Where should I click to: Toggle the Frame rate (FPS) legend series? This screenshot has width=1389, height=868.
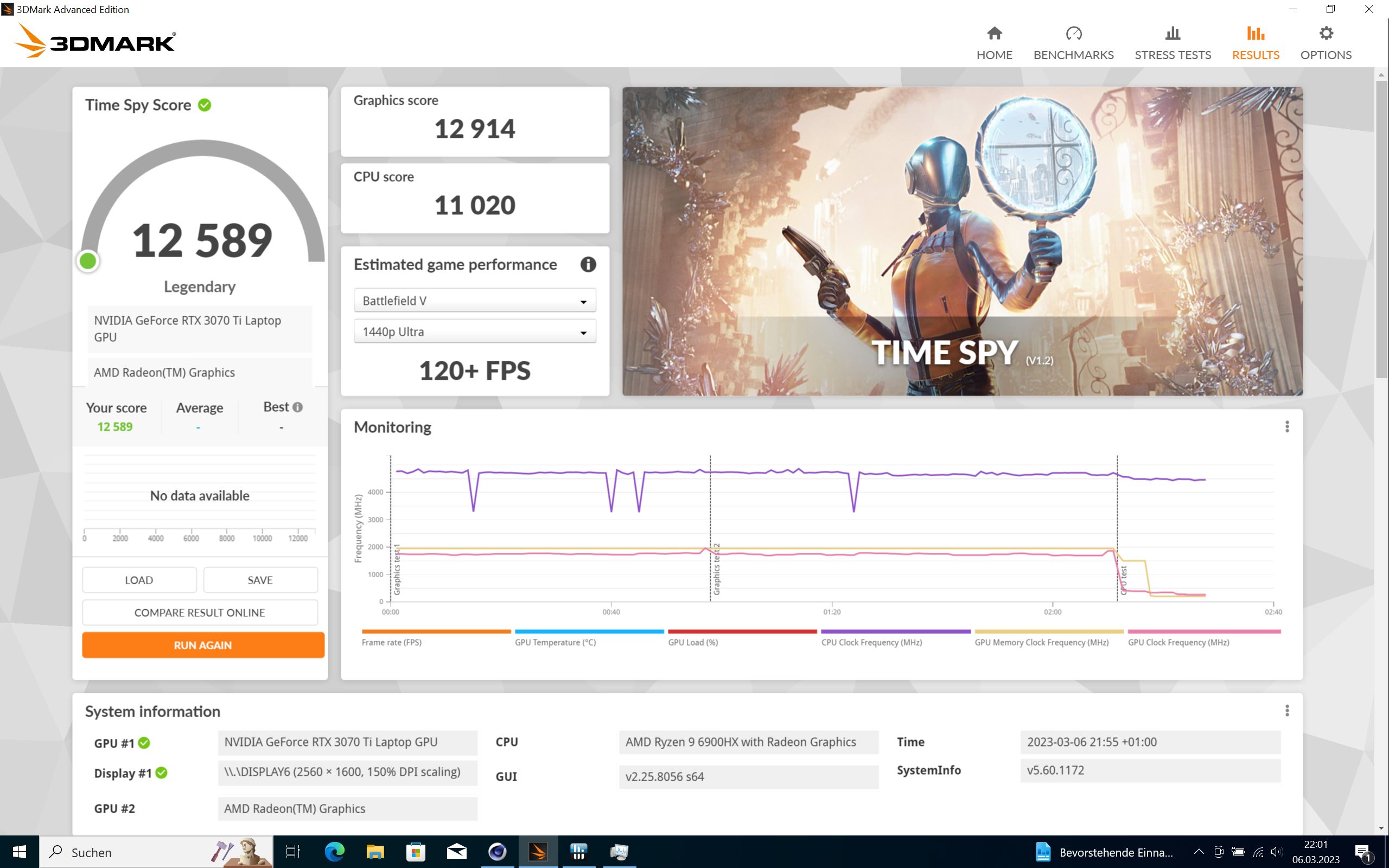pyautogui.click(x=391, y=642)
